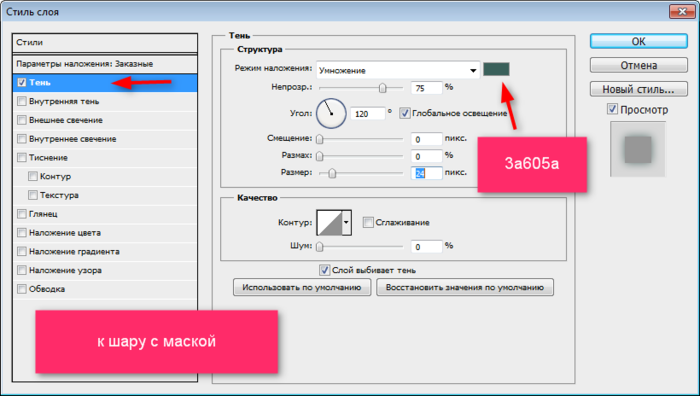Click the Новый стиль... button
This screenshot has height=396, width=700.
coord(638,89)
